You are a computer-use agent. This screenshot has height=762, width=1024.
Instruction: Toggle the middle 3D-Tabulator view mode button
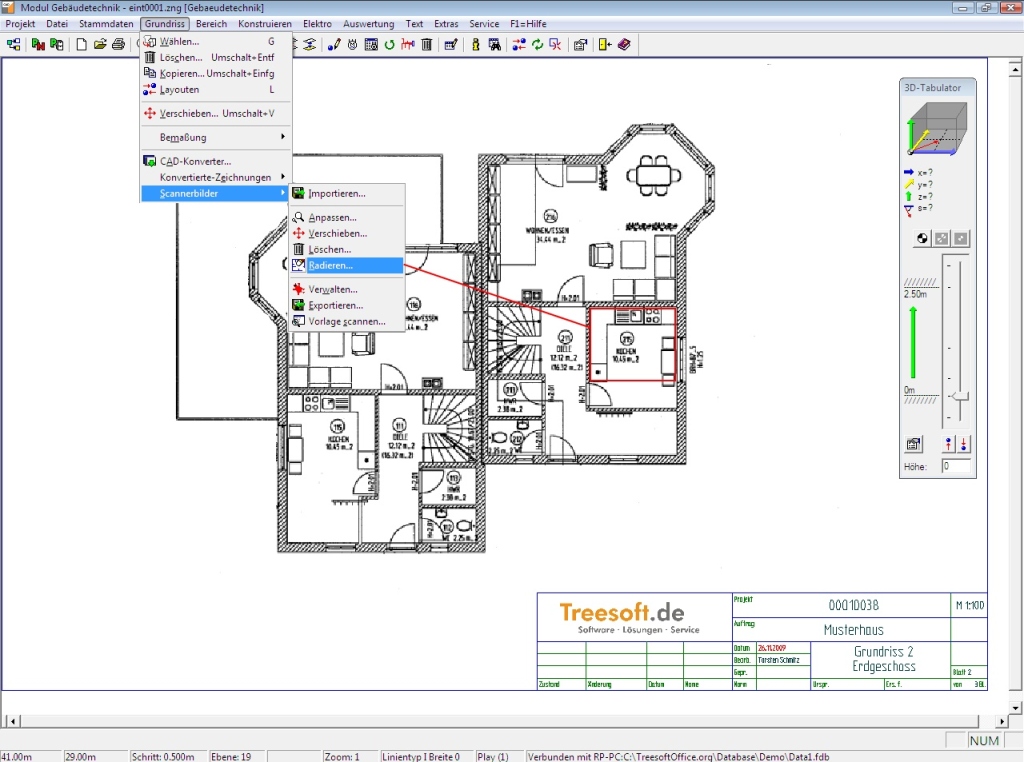click(941, 238)
